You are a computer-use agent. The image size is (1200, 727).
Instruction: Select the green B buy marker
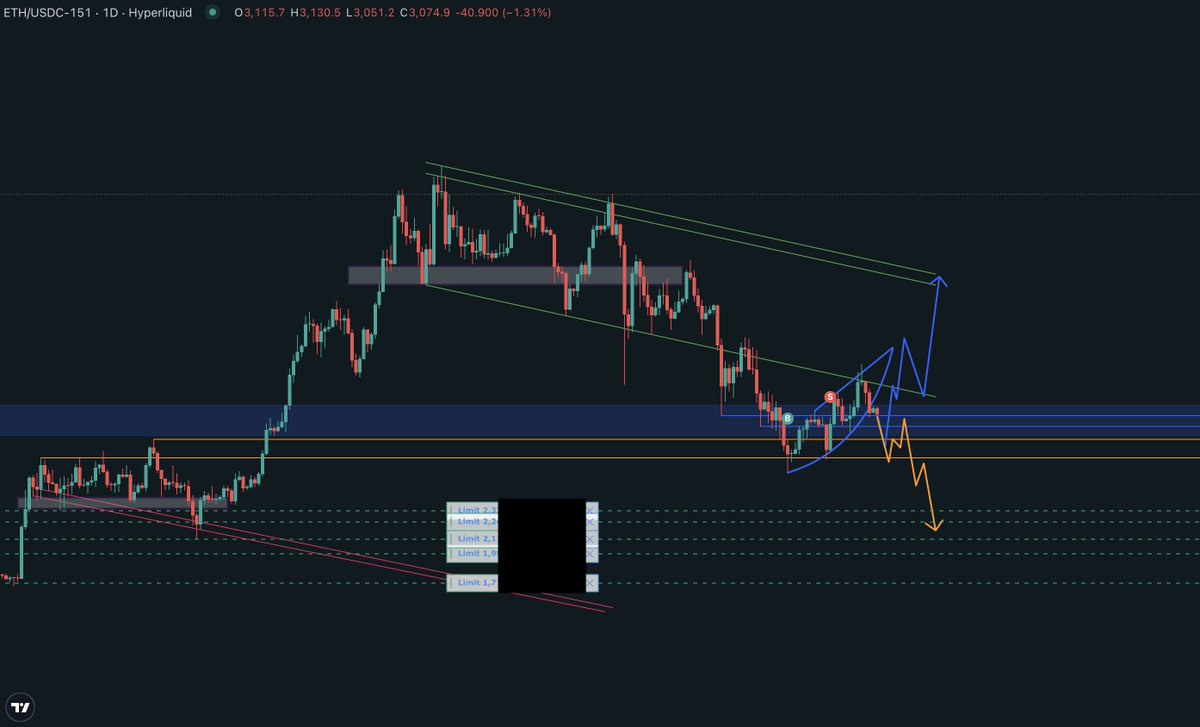[x=788, y=418]
